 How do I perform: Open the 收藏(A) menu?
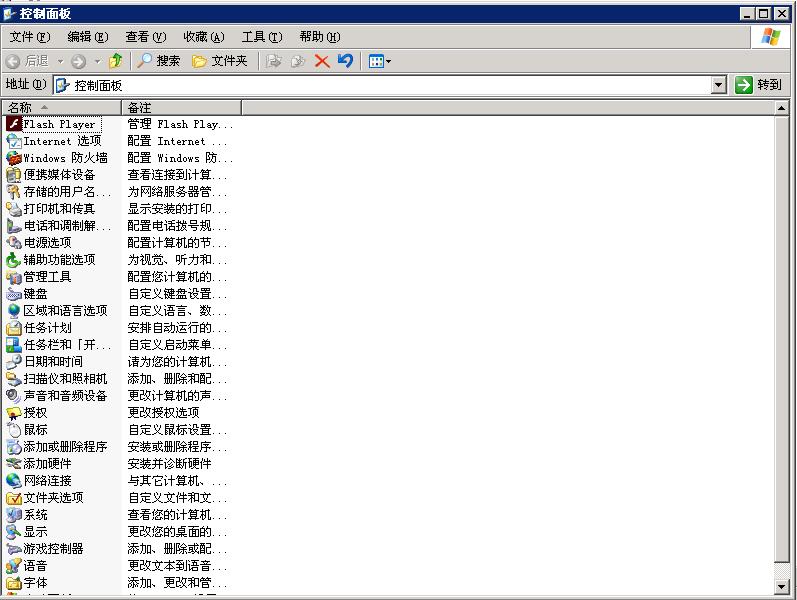(204, 37)
